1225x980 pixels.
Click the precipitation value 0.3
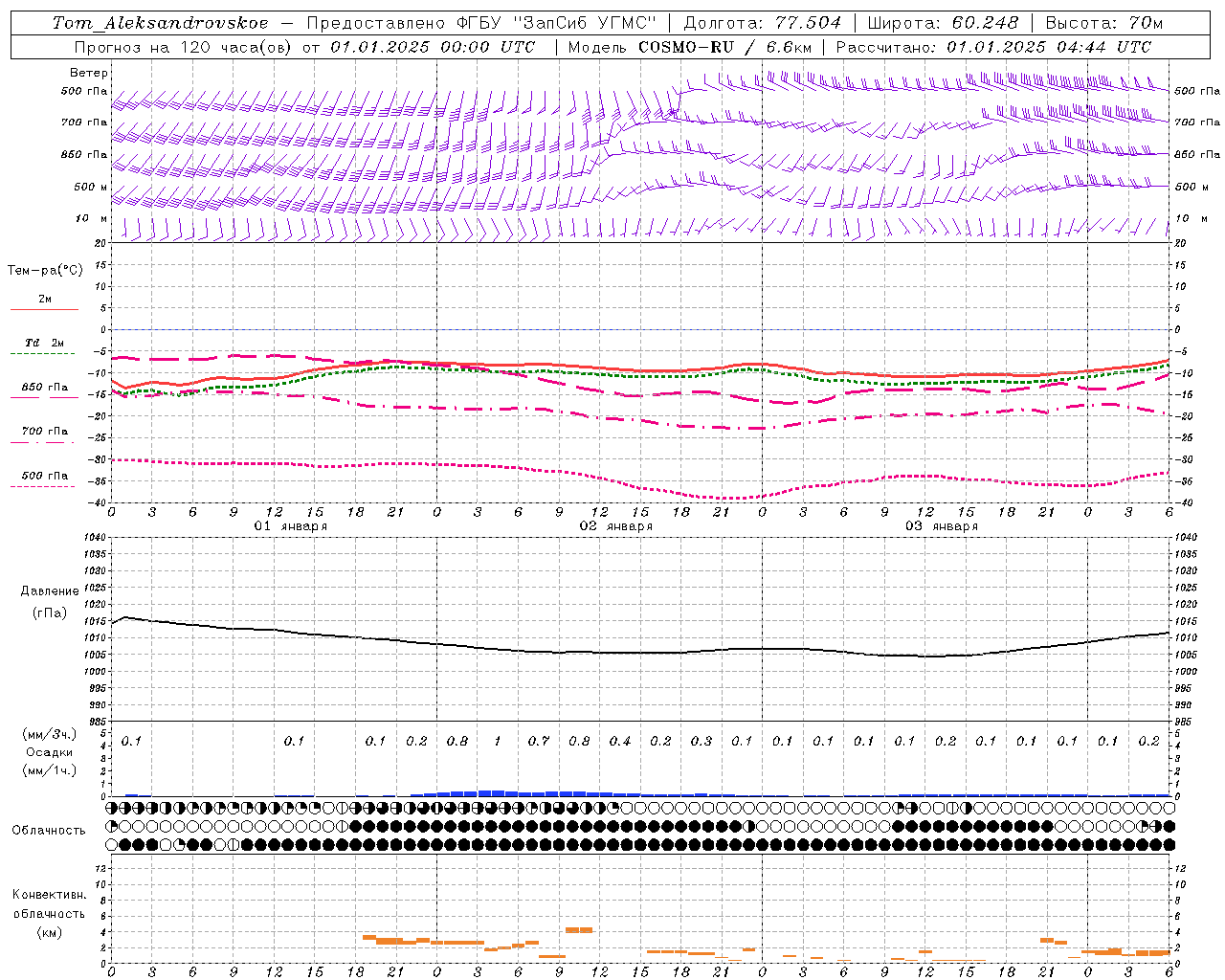702,741
